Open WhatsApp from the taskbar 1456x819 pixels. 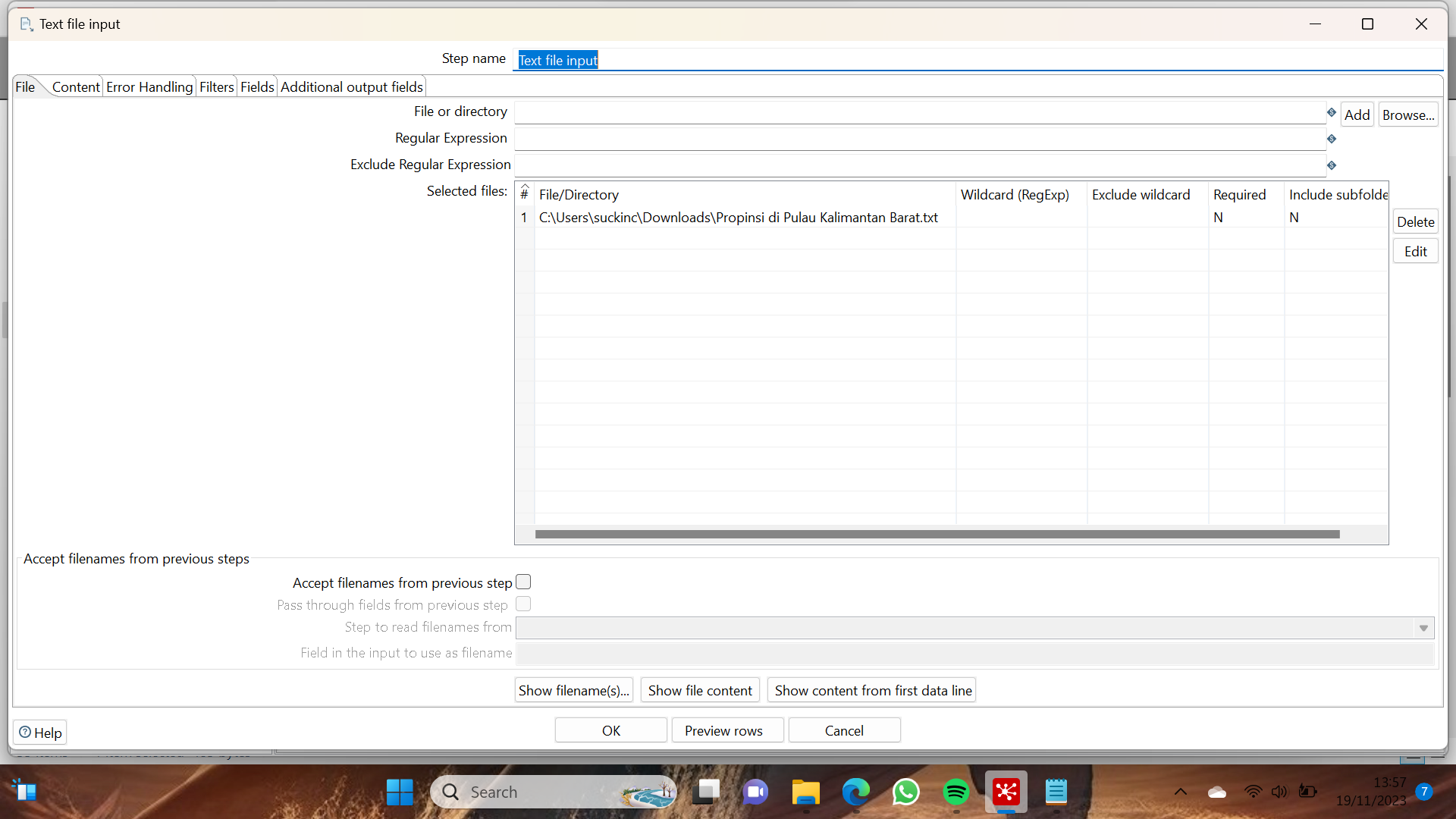pyautogui.click(x=905, y=792)
